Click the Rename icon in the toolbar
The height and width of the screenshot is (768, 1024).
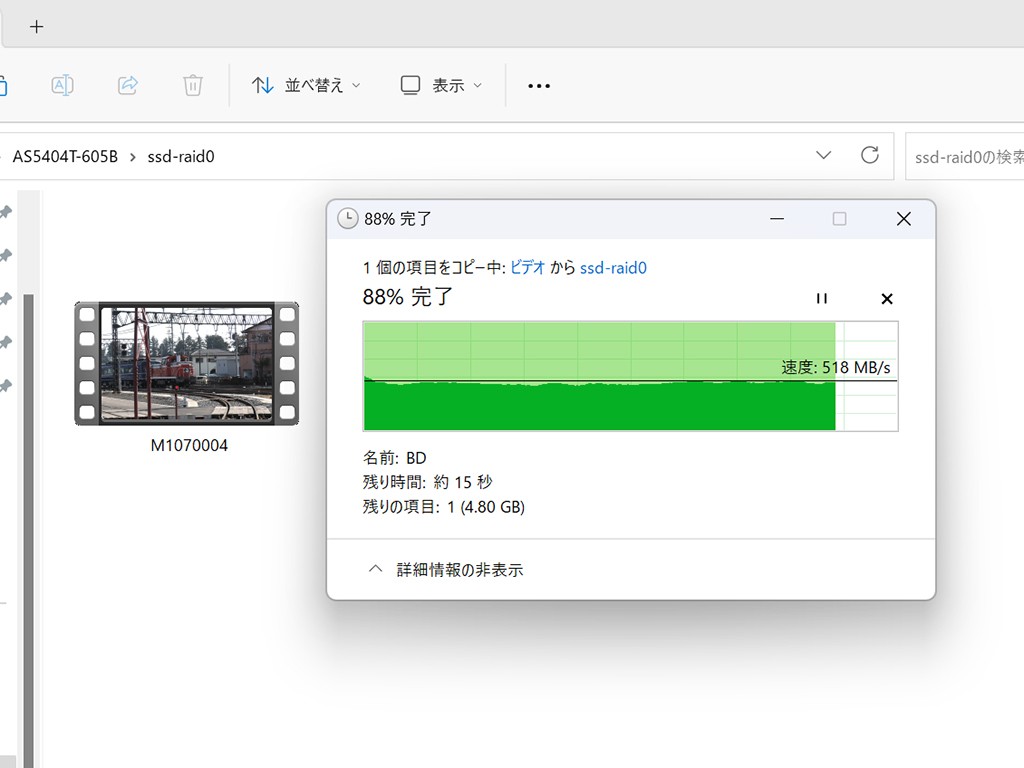pos(62,85)
